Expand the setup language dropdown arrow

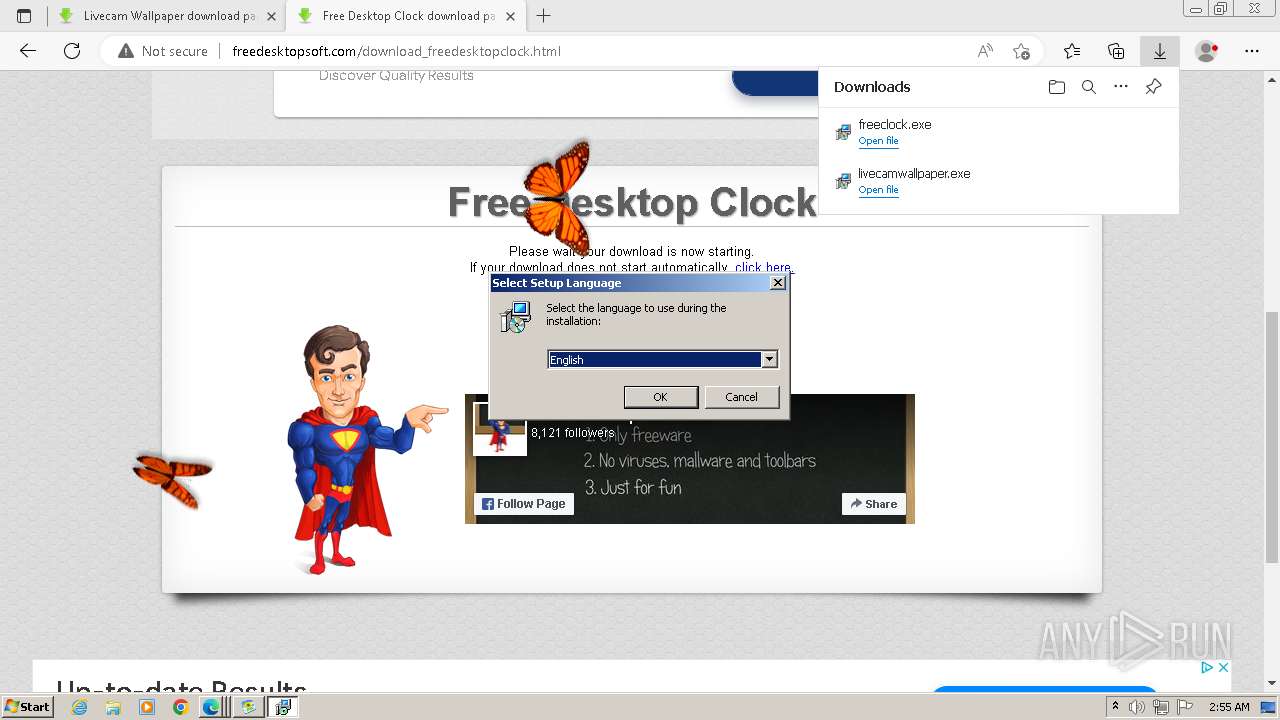pos(769,359)
